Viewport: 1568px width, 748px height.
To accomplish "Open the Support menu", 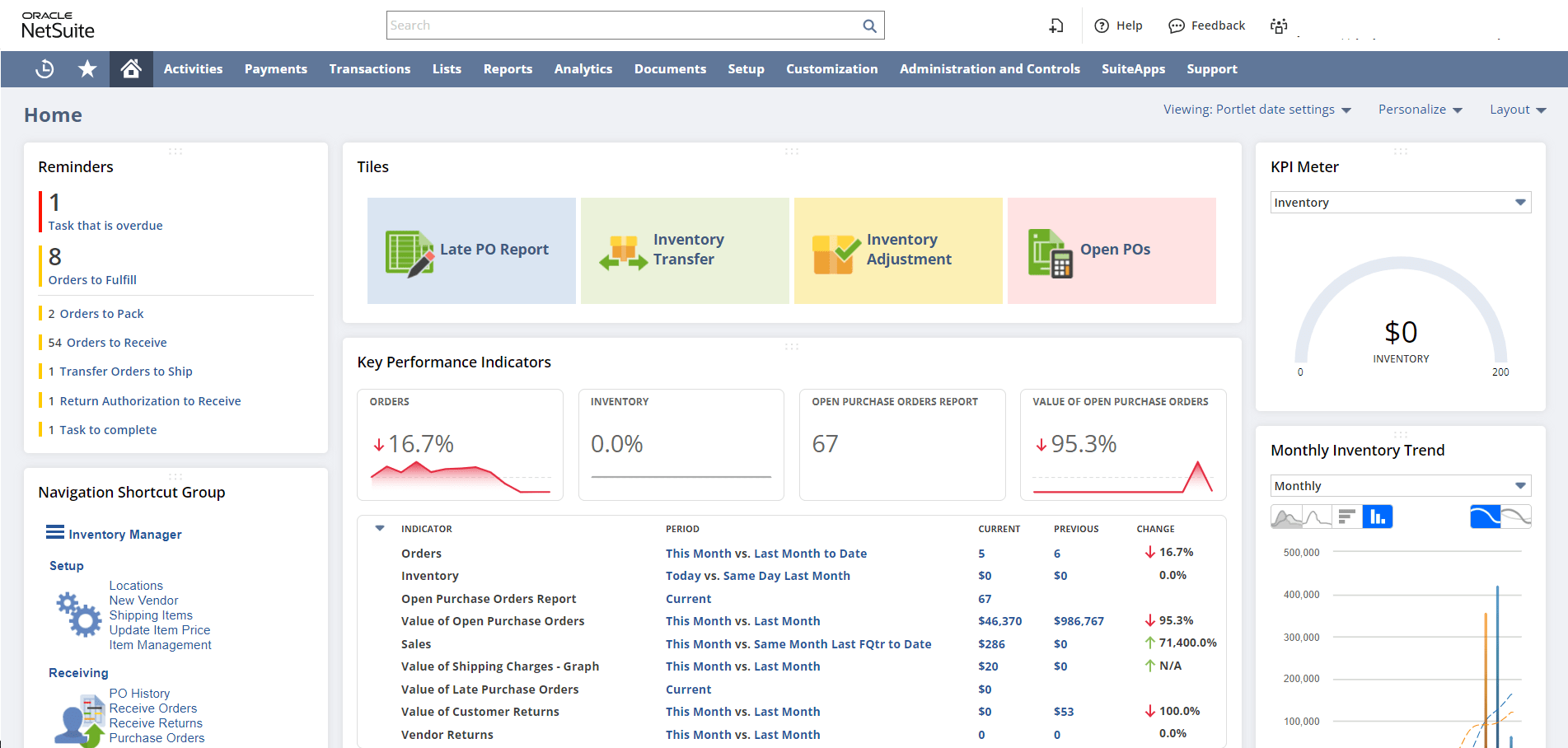I will click(x=1212, y=69).
